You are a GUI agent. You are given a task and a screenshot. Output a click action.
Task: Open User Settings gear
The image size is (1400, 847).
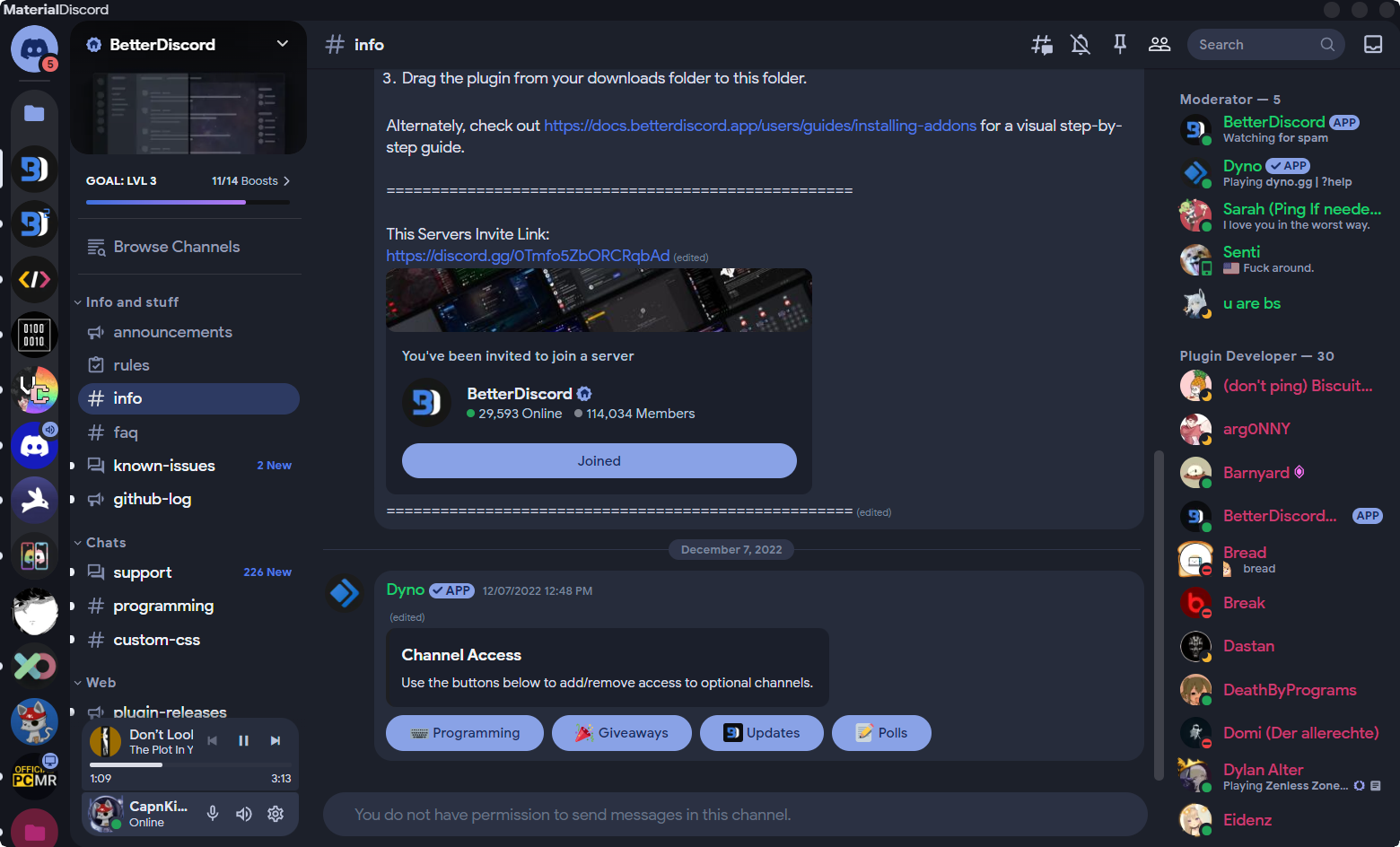[x=276, y=814]
